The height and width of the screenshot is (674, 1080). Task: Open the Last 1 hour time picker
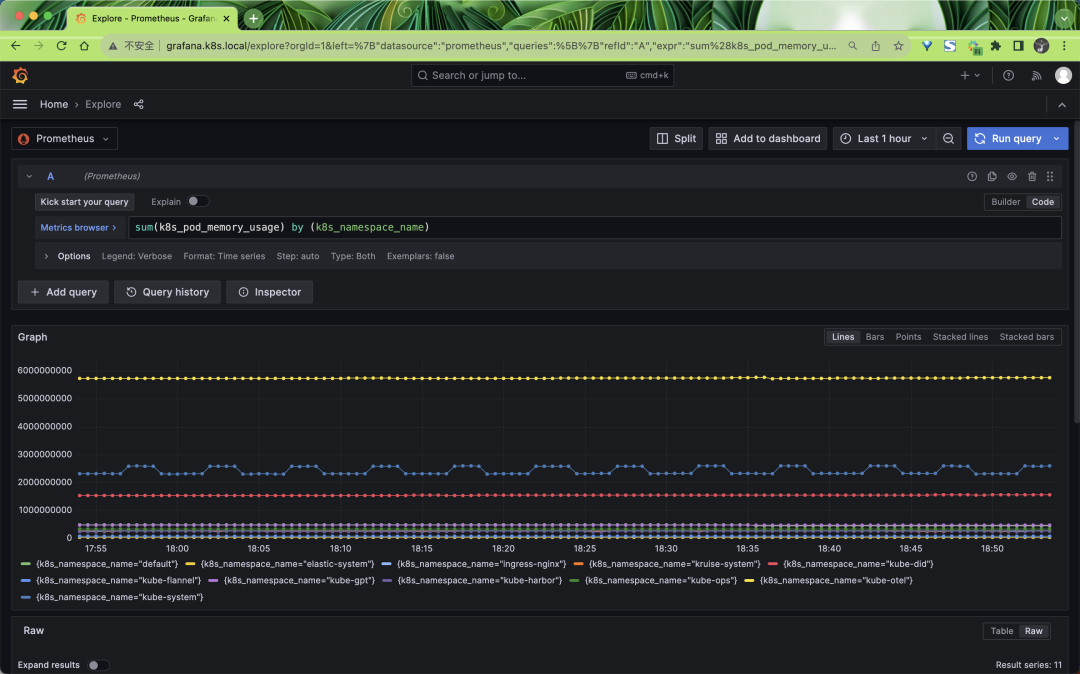coord(884,138)
